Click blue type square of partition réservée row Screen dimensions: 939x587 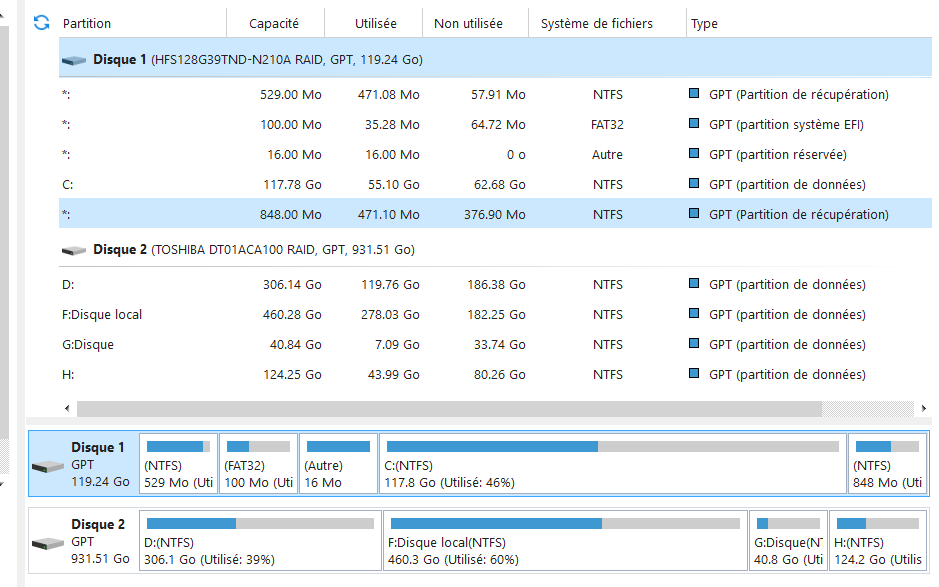point(694,153)
